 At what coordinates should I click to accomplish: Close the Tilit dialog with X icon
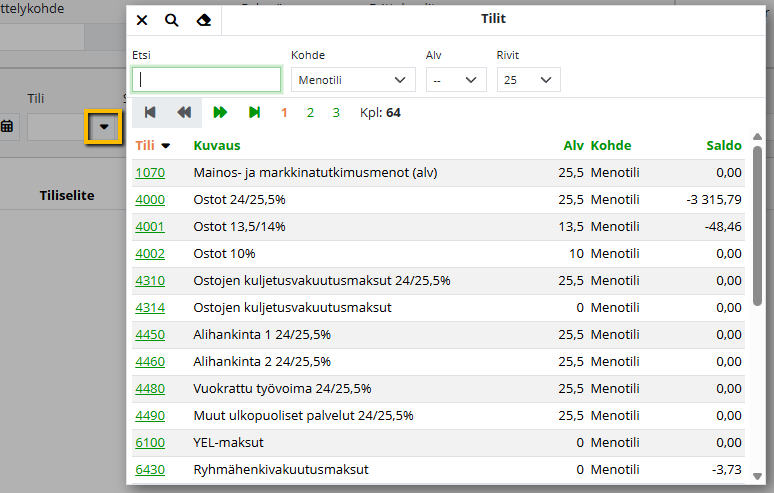[142, 20]
